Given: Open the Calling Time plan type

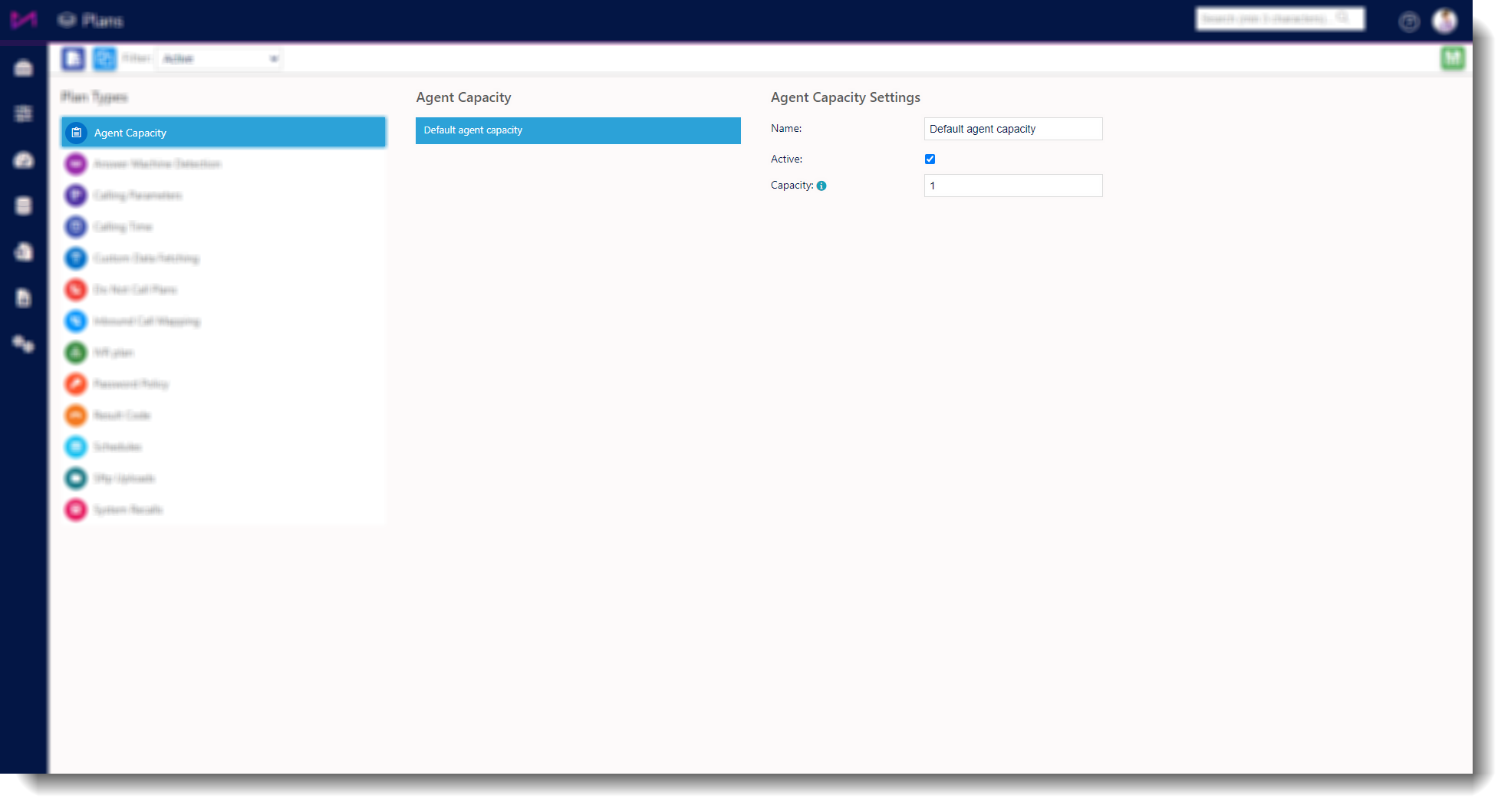Looking at the screenshot, I should tap(223, 227).
